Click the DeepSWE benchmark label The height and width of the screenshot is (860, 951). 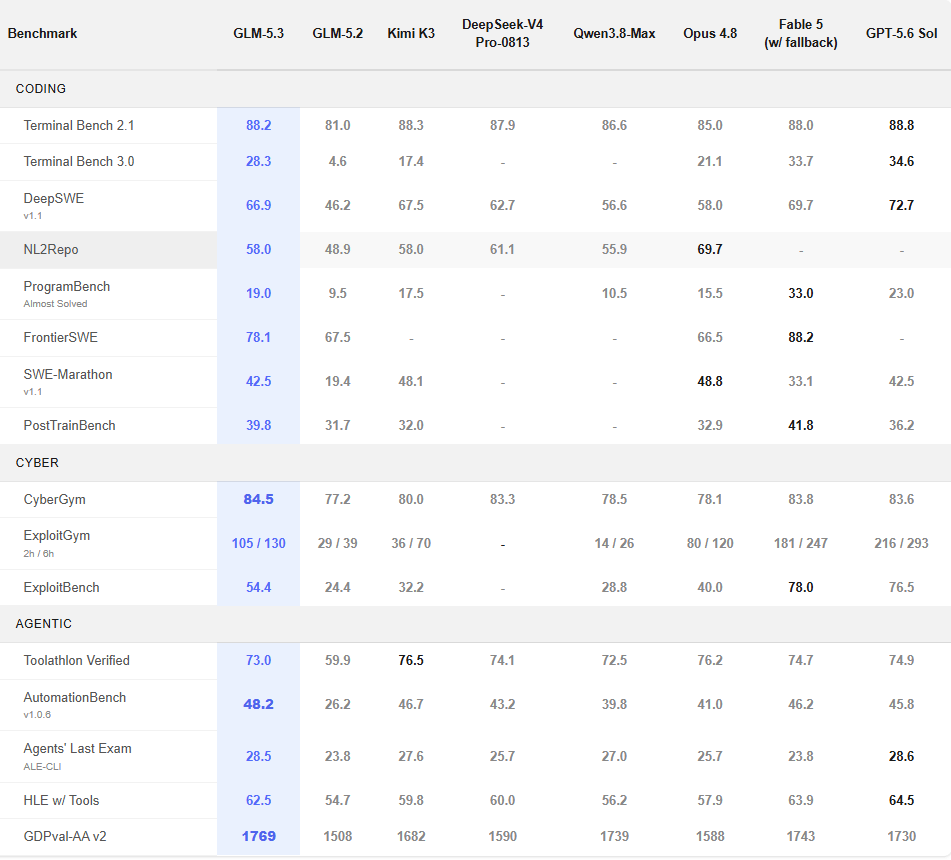point(53,198)
